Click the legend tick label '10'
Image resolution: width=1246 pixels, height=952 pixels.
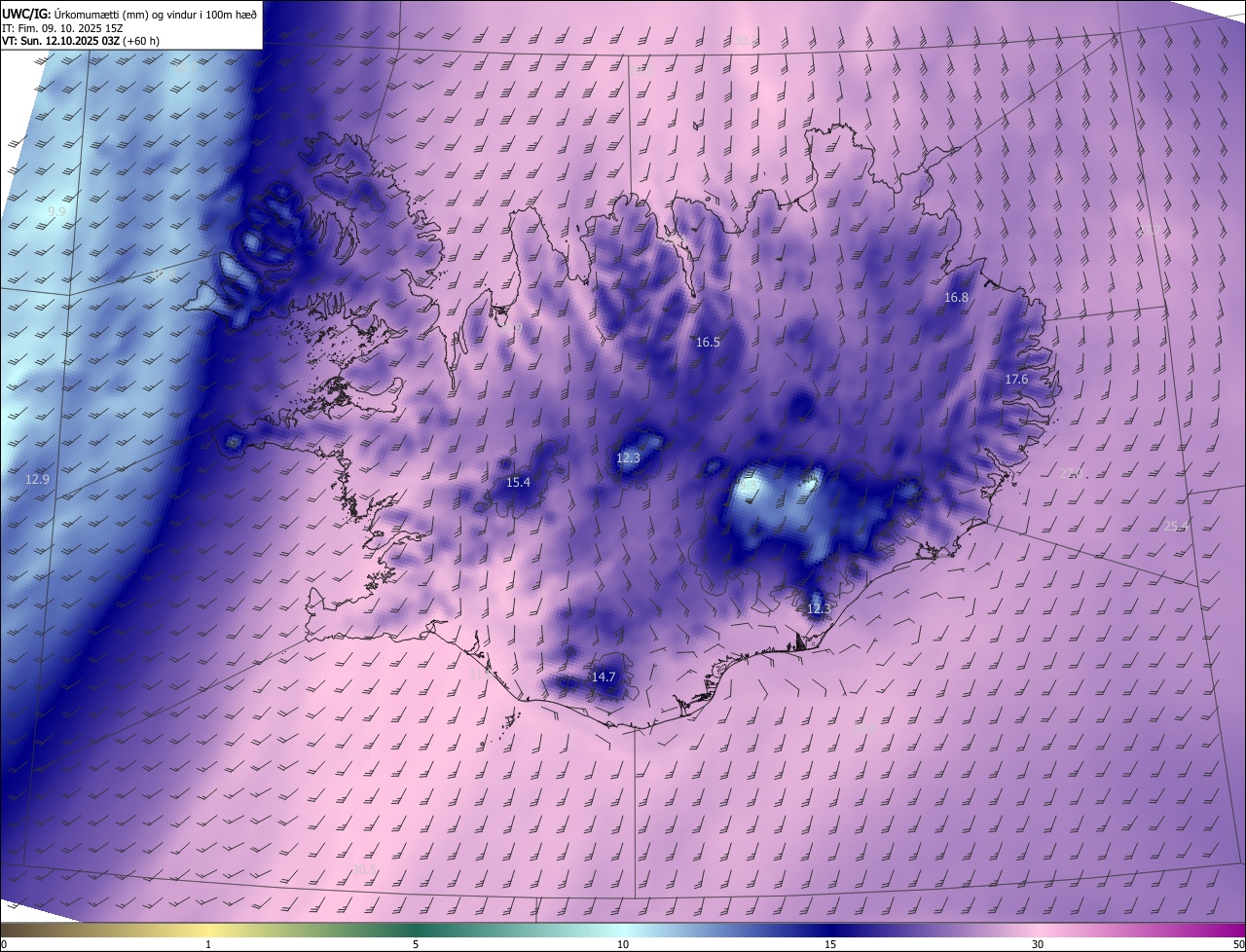[623, 944]
